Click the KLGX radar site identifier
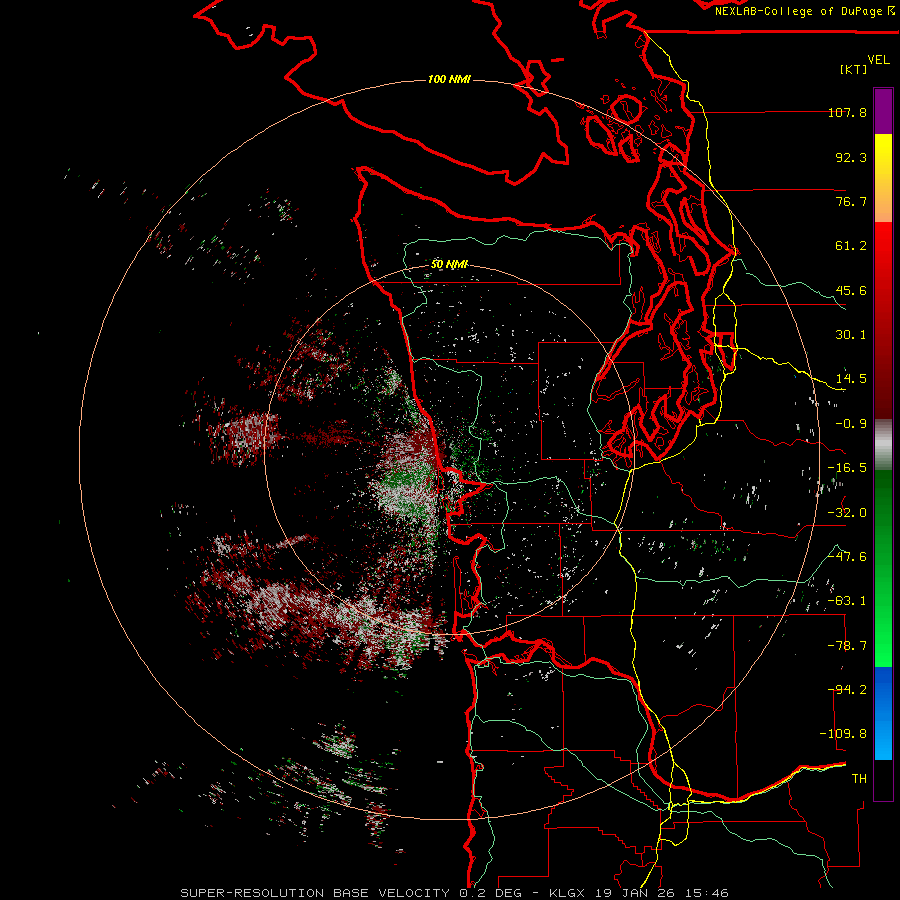 pos(568,893)
